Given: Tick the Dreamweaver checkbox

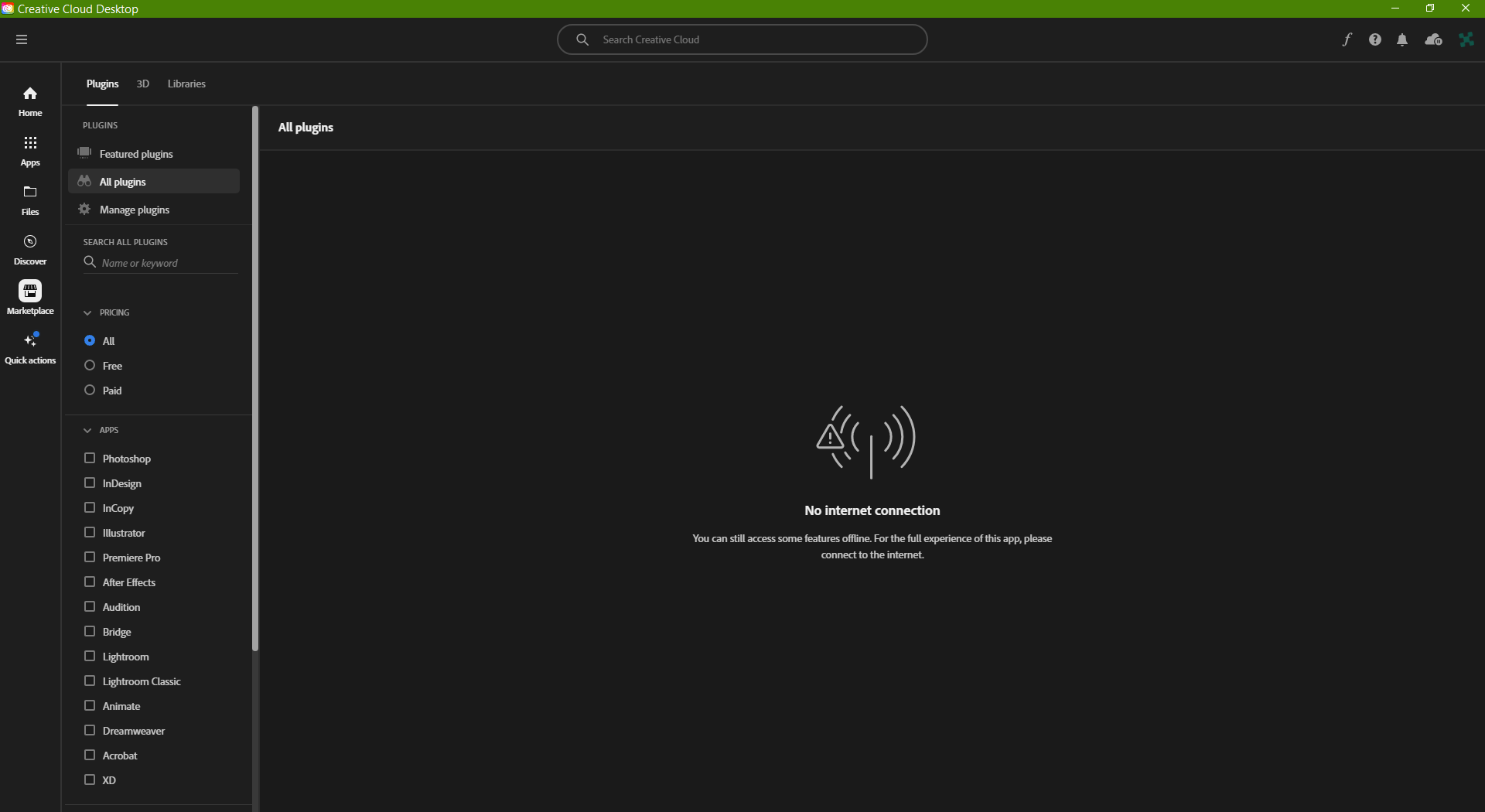Looking at the screenshot, I should point(90,730).
